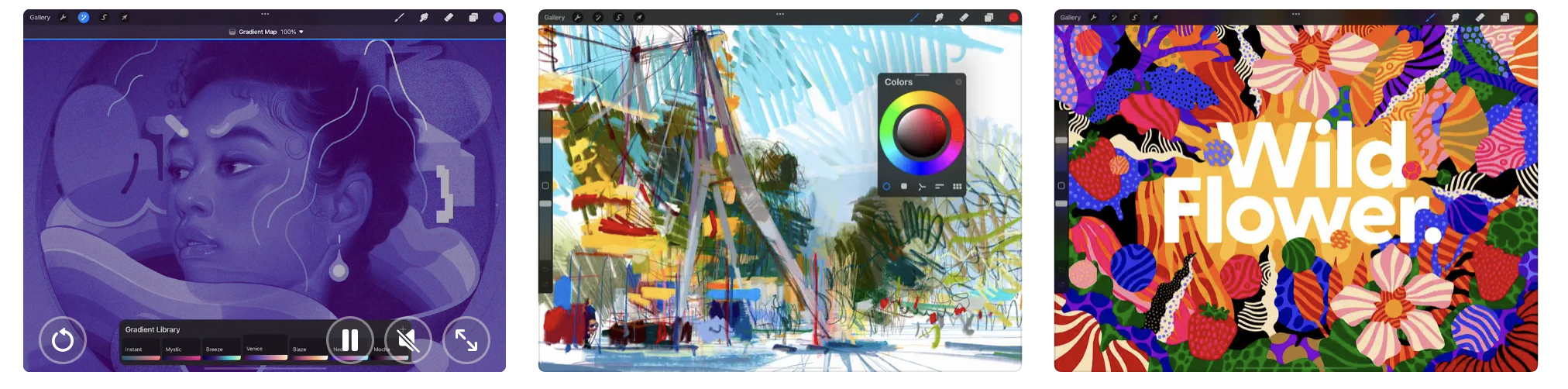Screen dimensions: 1568x389
Task: Open Actions wrench in purple portrait screenshot
Action: [64, 17]
